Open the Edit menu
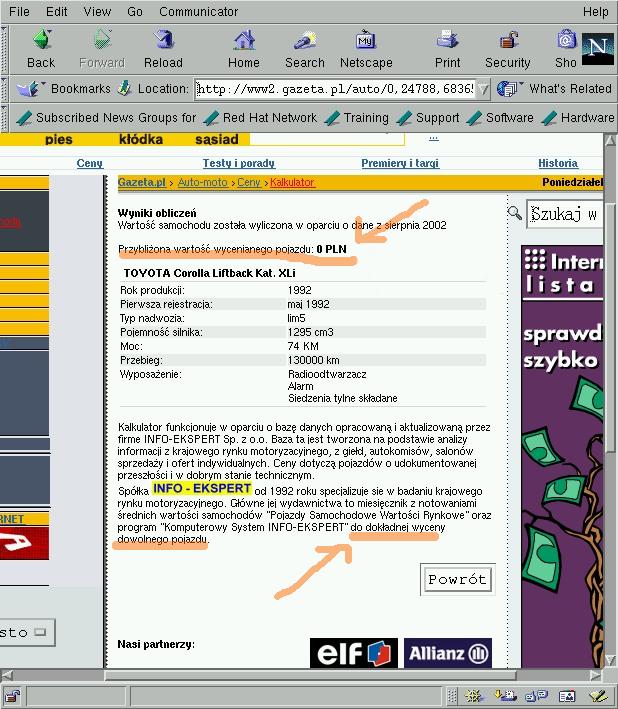618x709 pixels. (x=57, y=11)
